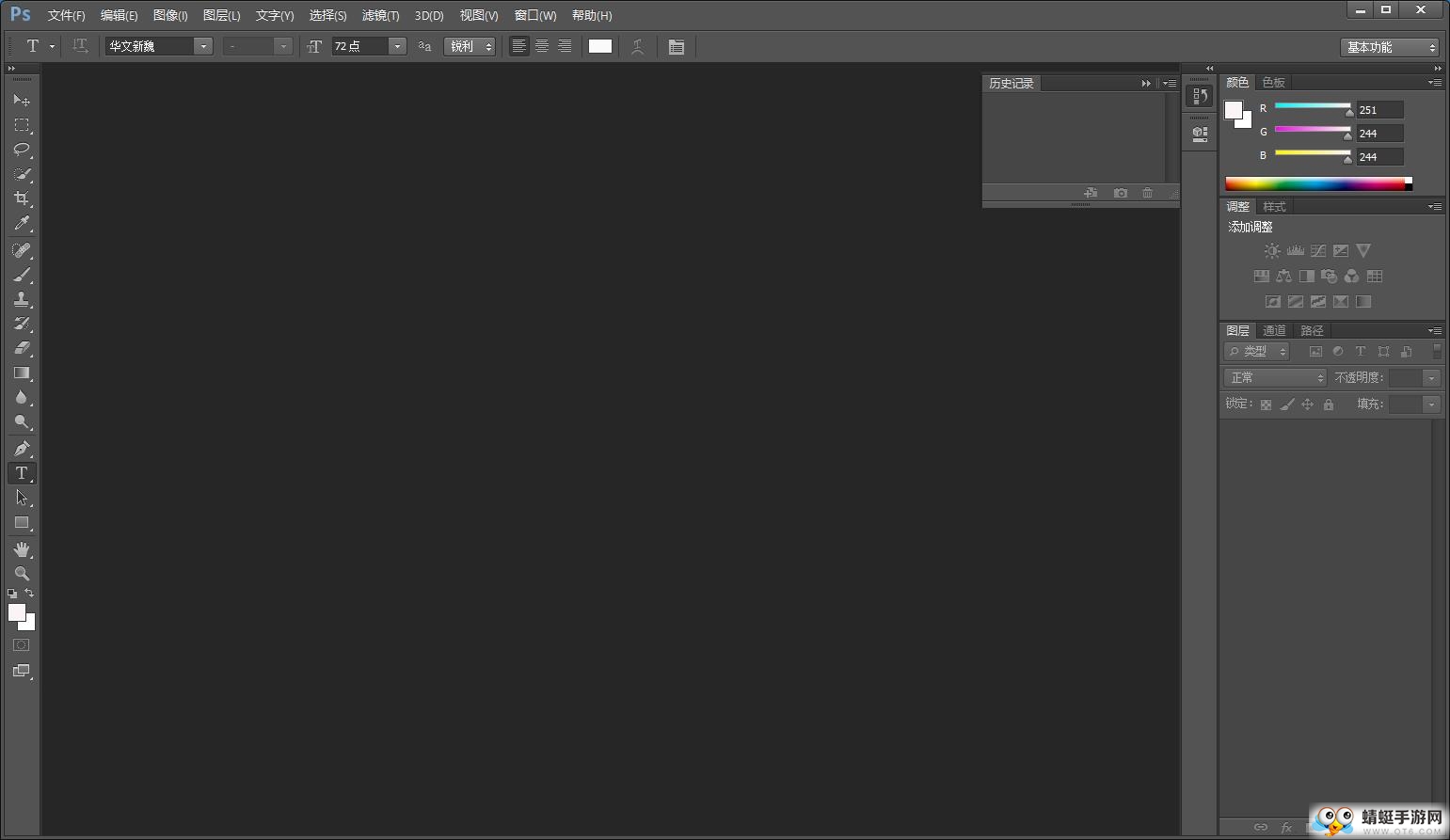
Task: Open the character and paragraph panel icon
Action: [676, 46]
